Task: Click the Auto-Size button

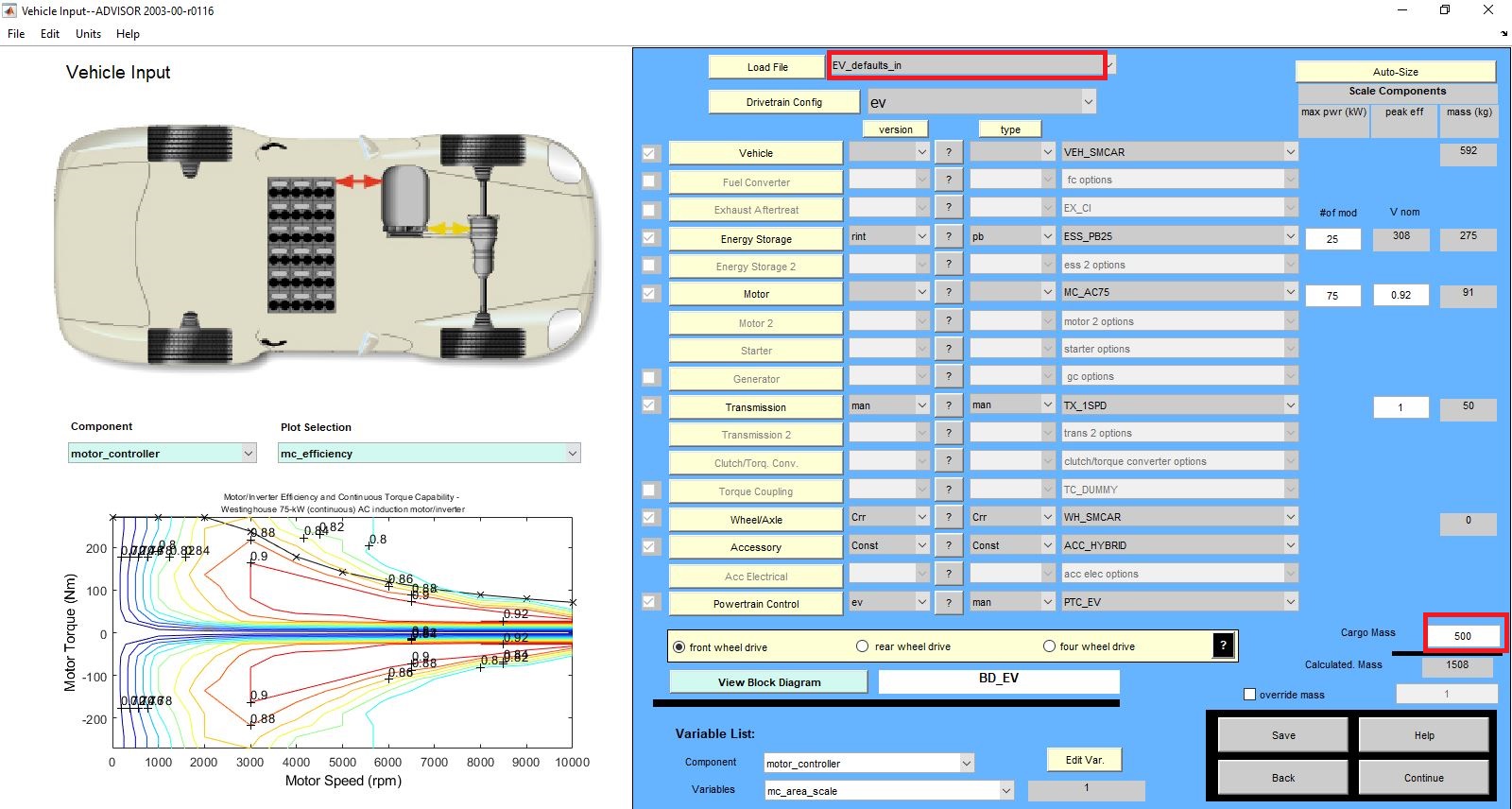Action: 1395,72
